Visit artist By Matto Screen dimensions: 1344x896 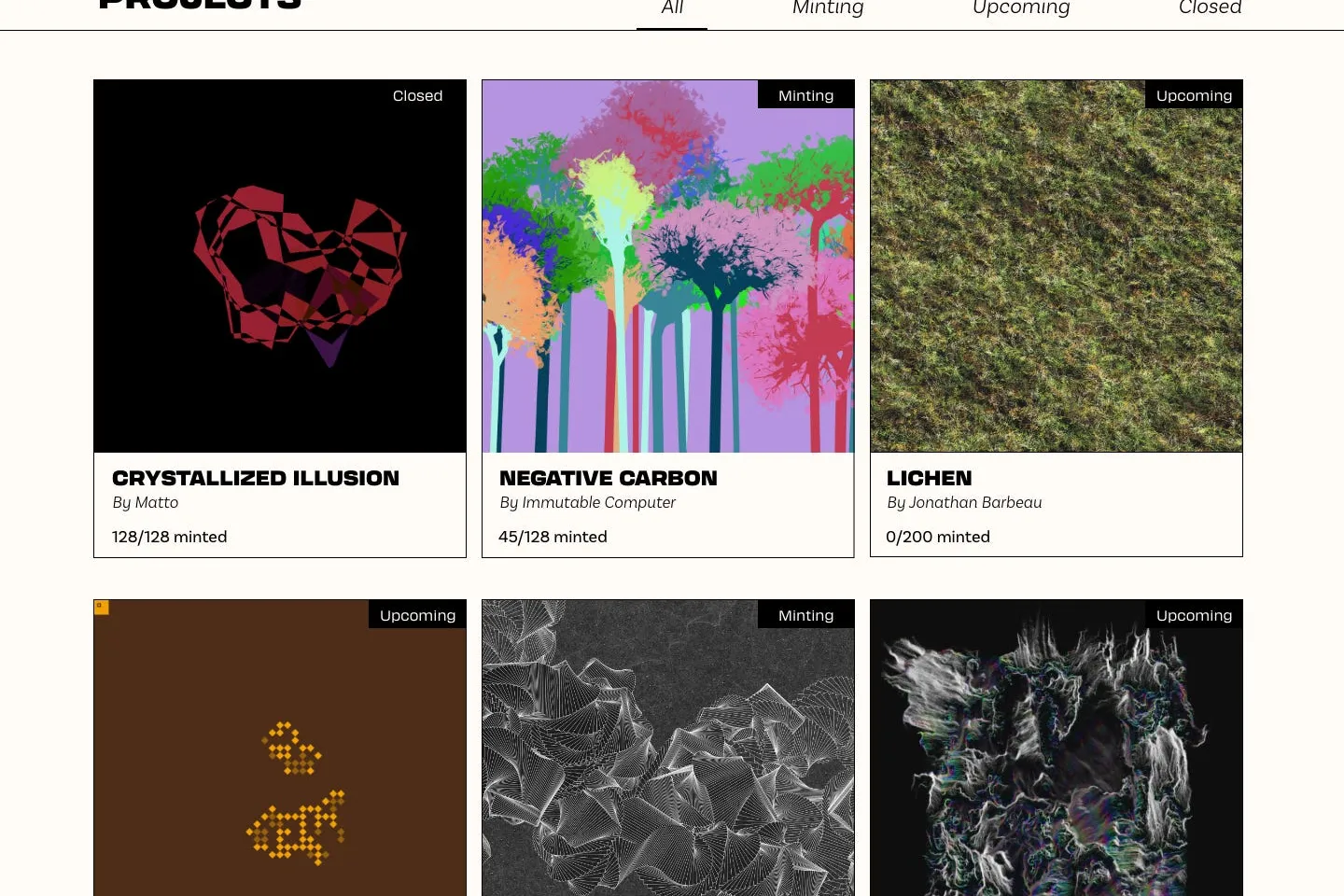146,502
